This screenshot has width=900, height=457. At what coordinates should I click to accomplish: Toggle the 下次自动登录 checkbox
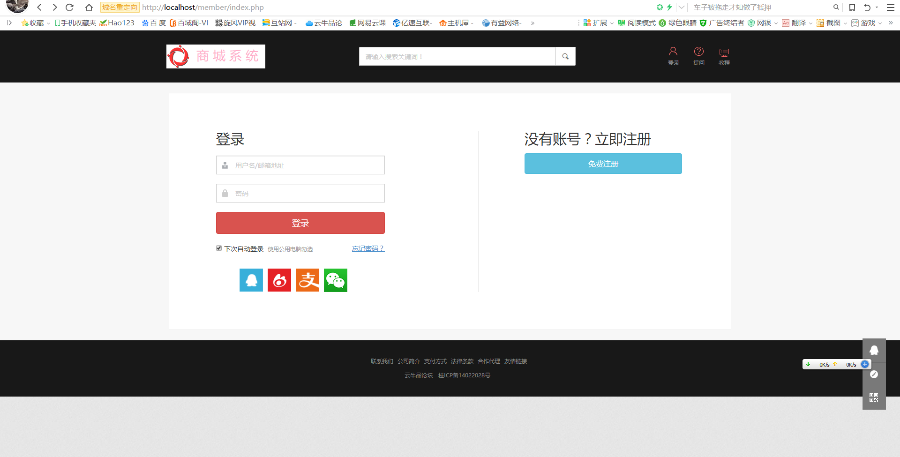(219, 248)
